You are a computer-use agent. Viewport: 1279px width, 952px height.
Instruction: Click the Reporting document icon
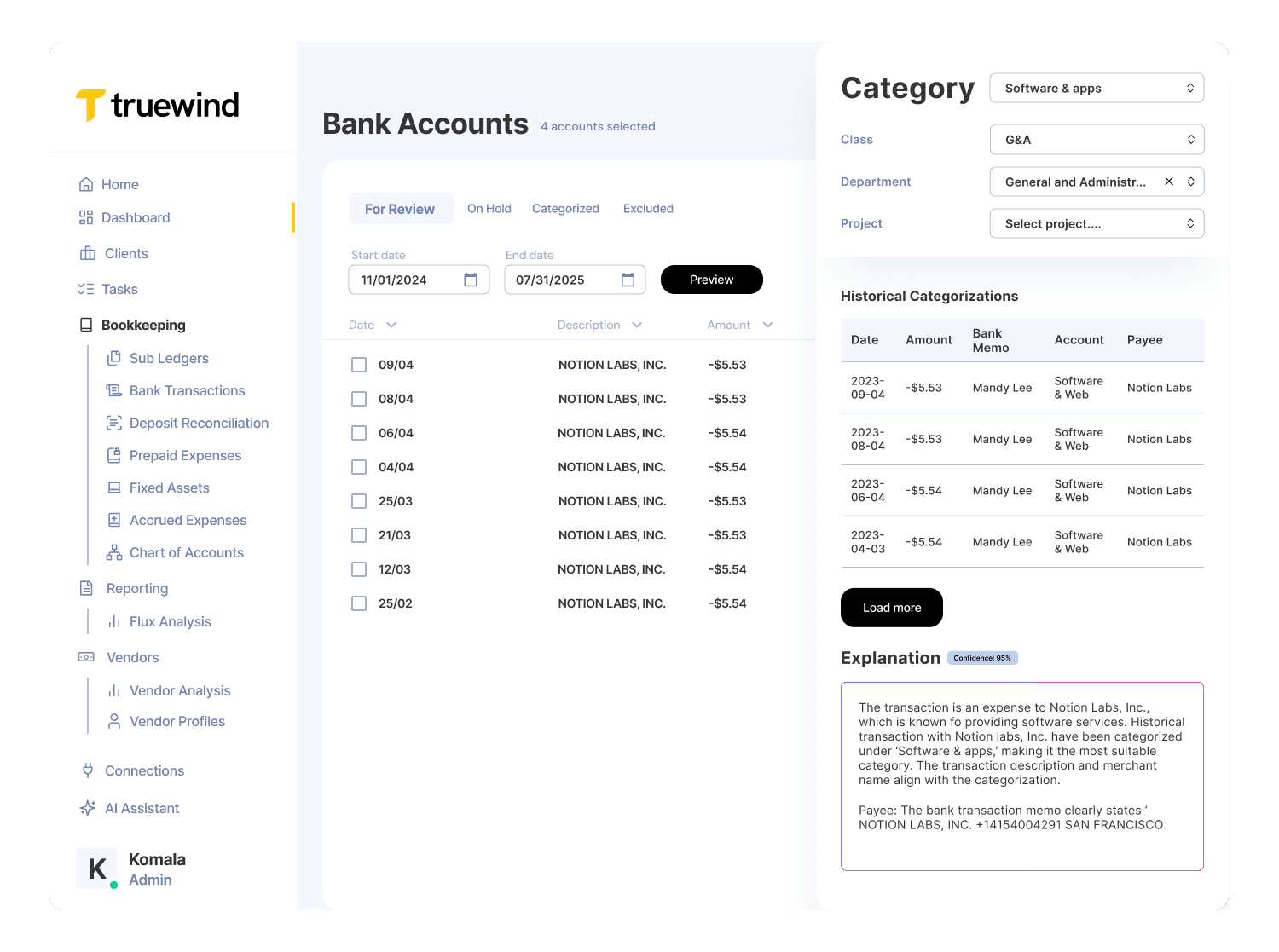coord(86,588)
